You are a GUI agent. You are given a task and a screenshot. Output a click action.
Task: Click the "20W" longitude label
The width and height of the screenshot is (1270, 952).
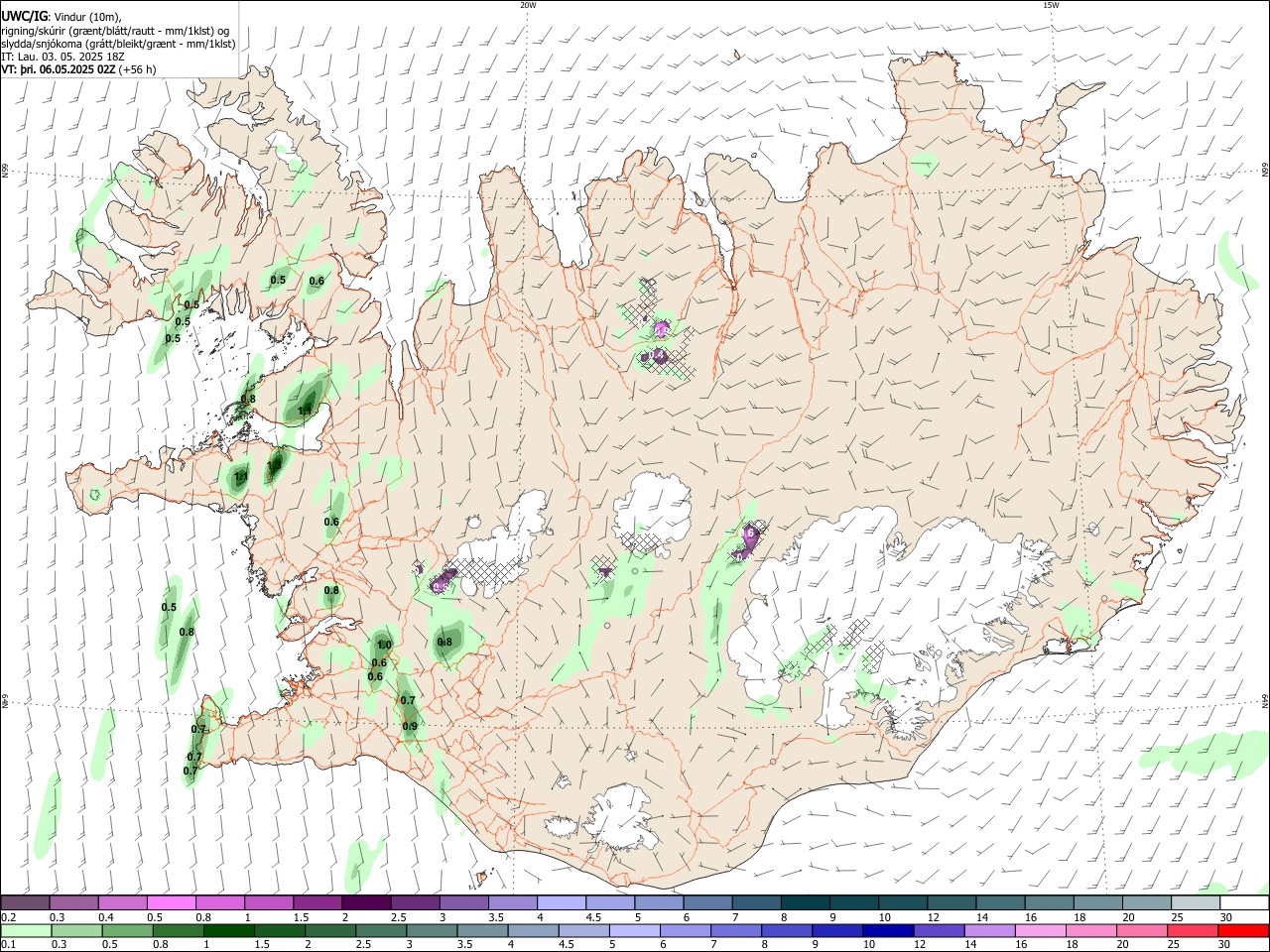click(528, 5)
